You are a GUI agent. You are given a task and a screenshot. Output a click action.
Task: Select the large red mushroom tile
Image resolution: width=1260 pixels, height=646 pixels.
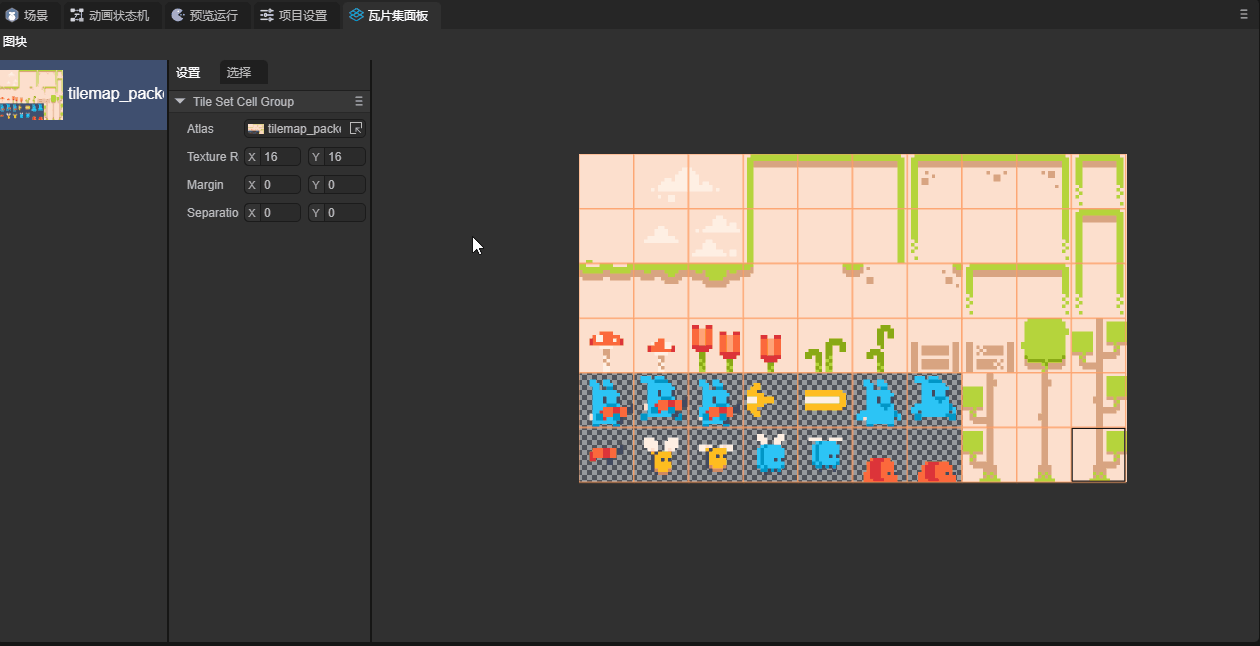606,346
